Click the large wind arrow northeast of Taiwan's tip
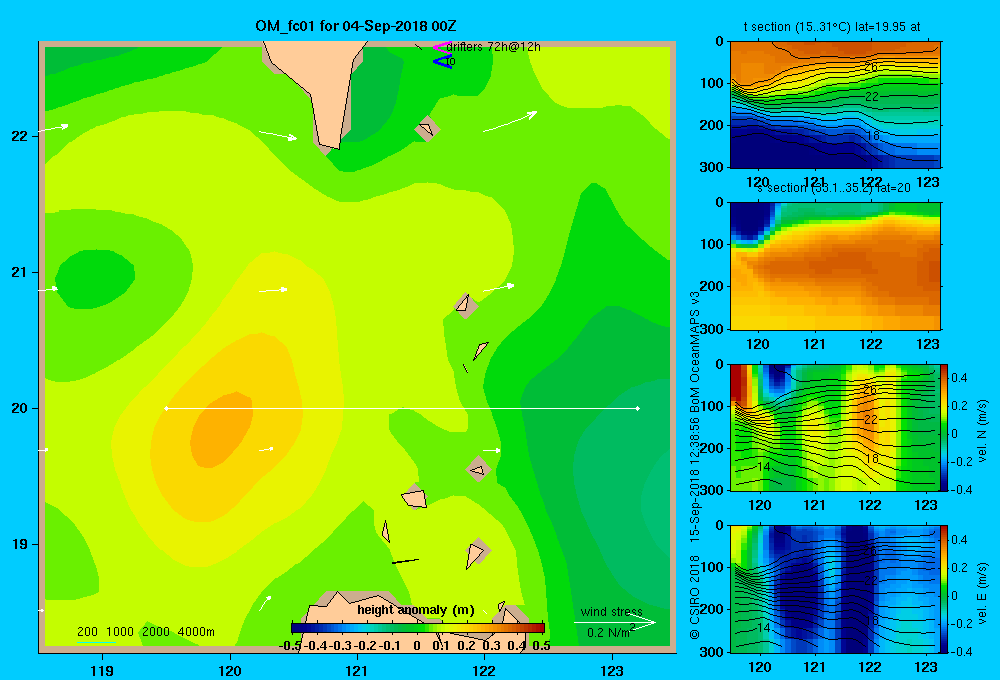The image size is (1000, 680). click(510, 121)
